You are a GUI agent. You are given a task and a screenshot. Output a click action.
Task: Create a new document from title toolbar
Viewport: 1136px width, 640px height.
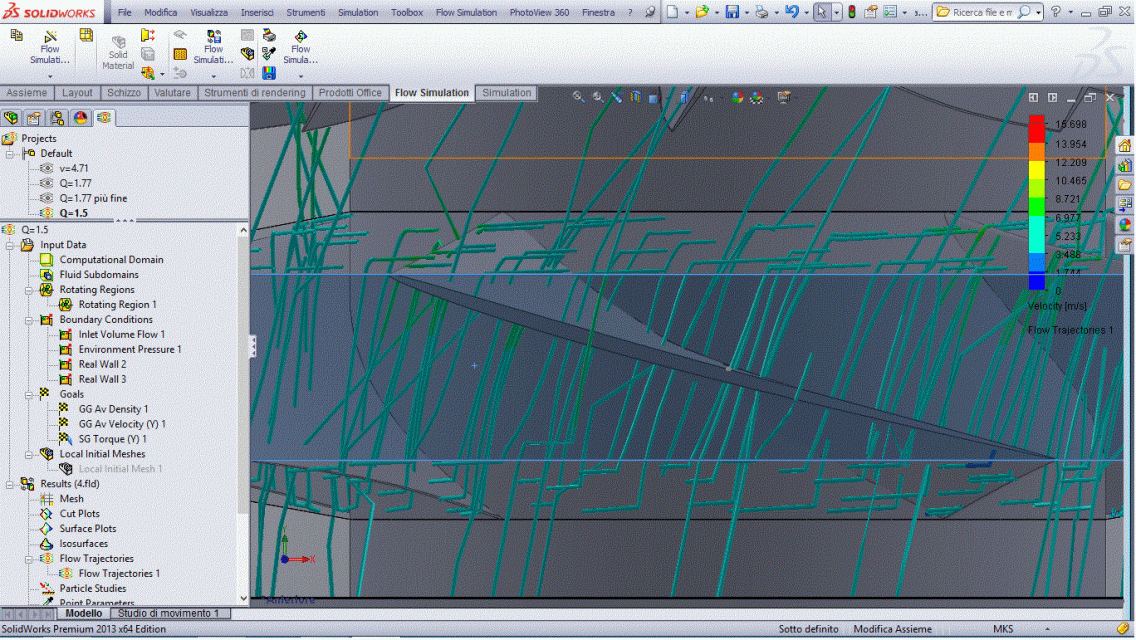tap(672, 12)
